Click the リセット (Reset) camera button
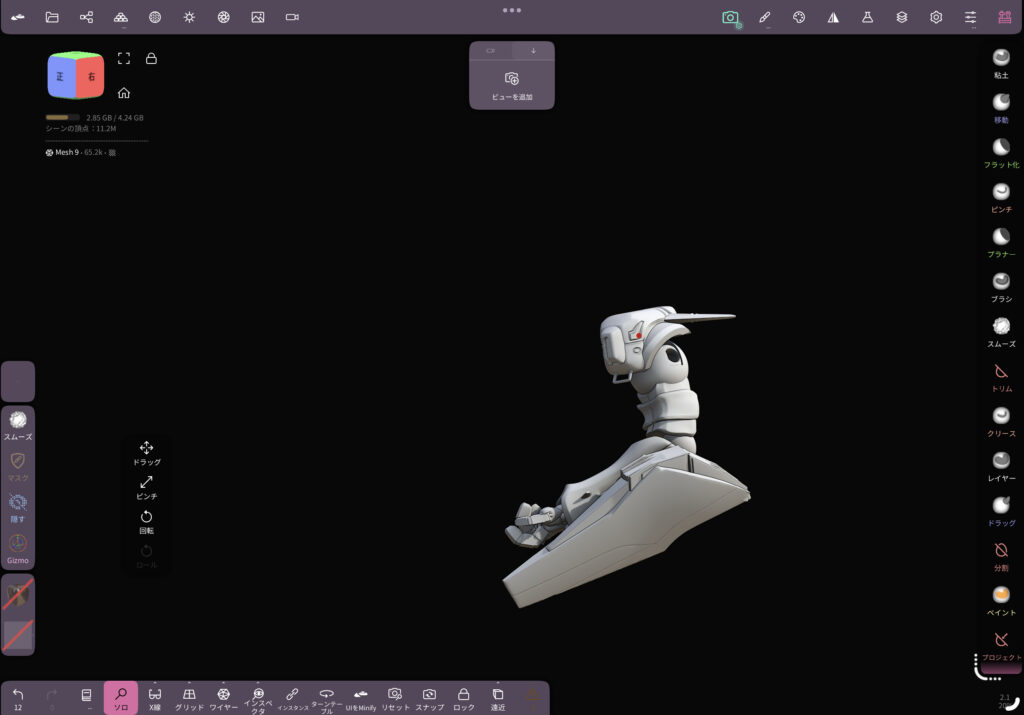Screen dimensions: 1024x715 click(395, 699)
